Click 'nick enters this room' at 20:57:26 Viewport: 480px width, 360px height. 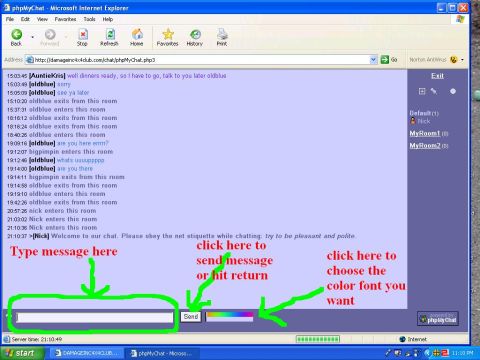63,211
